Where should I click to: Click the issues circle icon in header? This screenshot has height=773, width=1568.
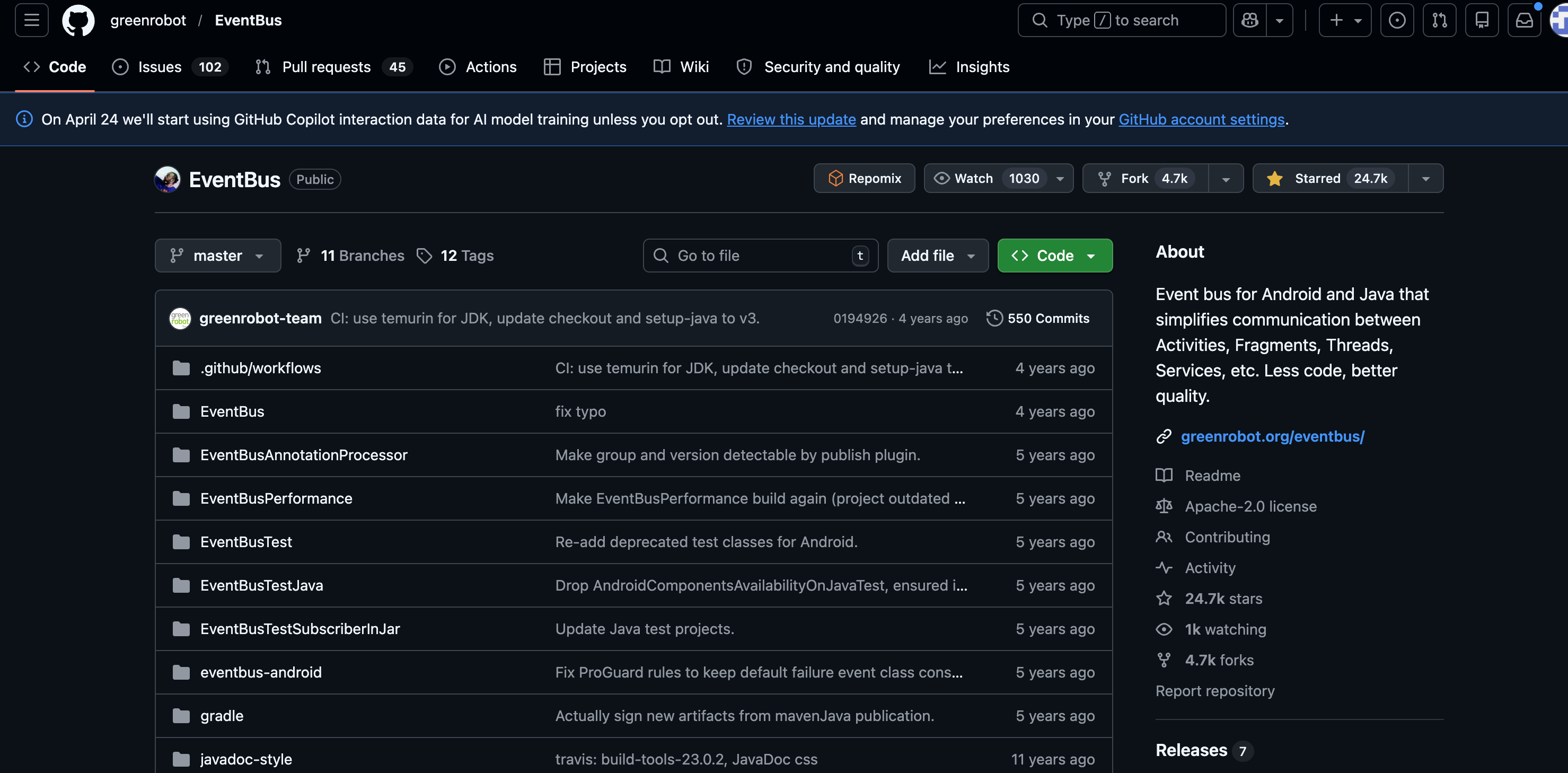(1396, 21)
